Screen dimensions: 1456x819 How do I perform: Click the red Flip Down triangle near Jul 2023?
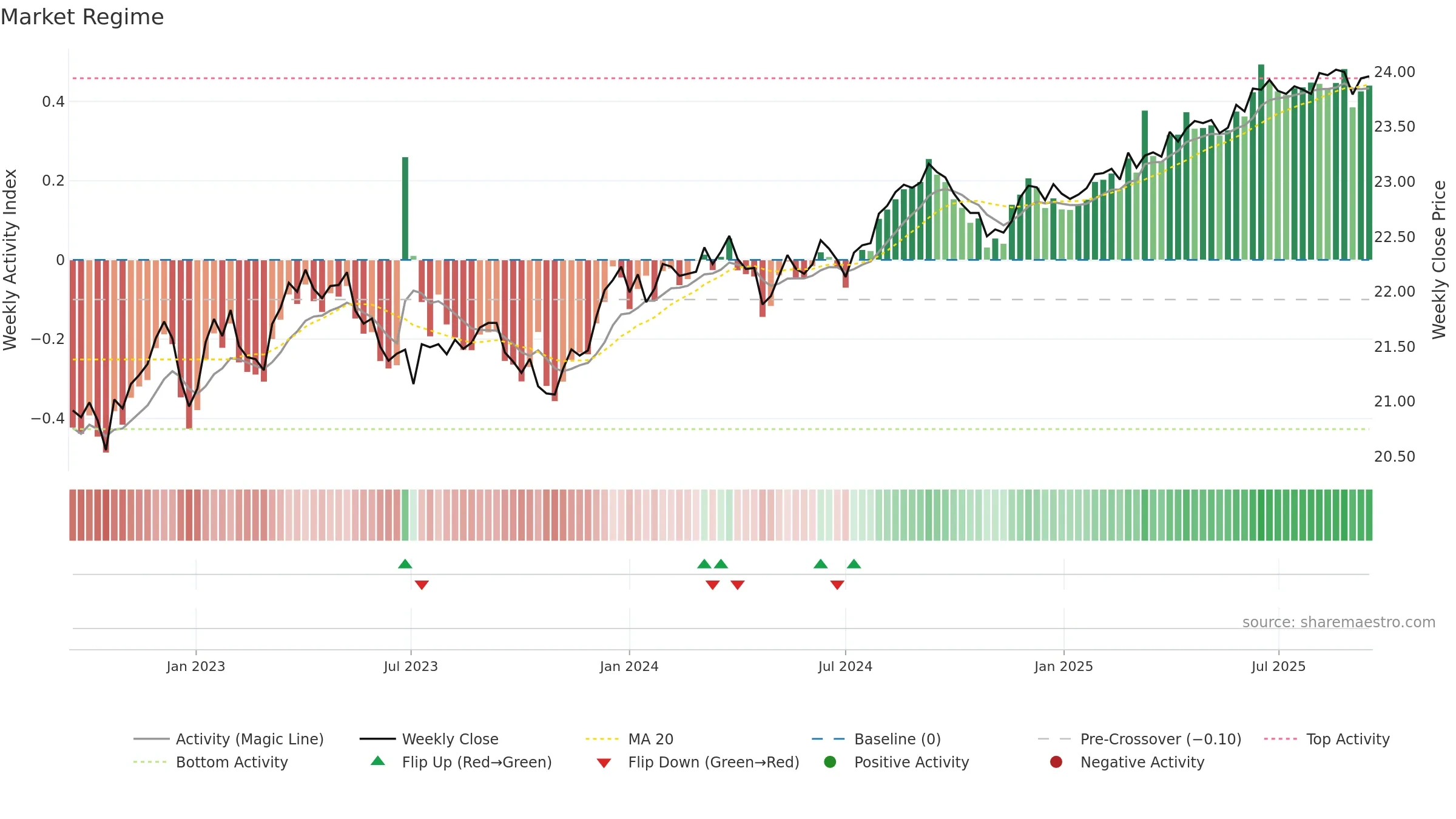pyautogui.click(x=422, y=585)
